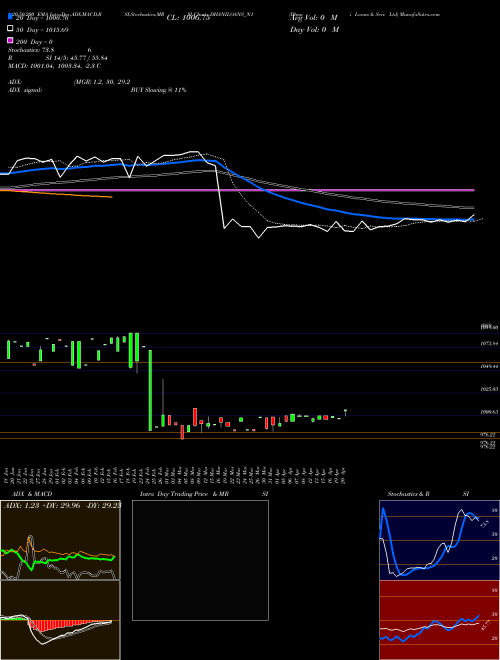500x660 pixels.
Task: Select the '30 Day = 1015.69' legend text
Action: tap(42, 30)
